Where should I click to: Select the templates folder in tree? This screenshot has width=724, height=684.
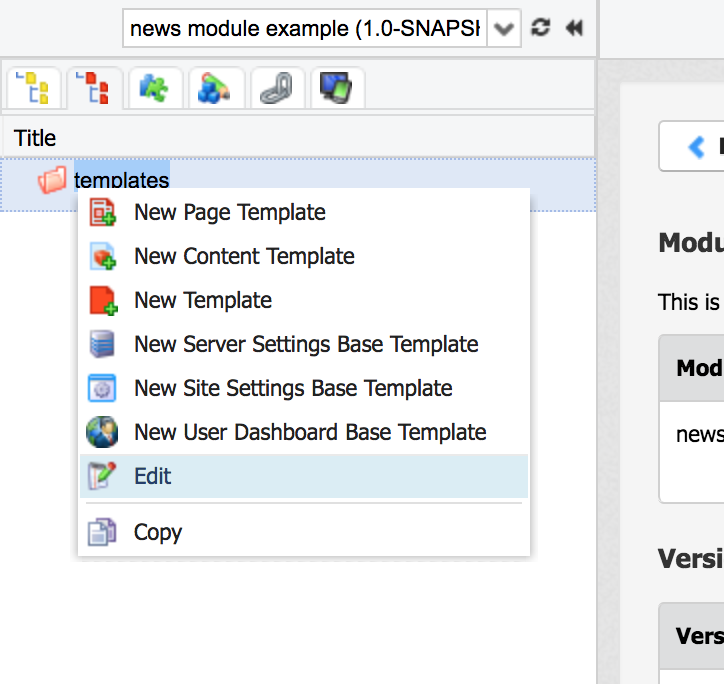[121, 181]
